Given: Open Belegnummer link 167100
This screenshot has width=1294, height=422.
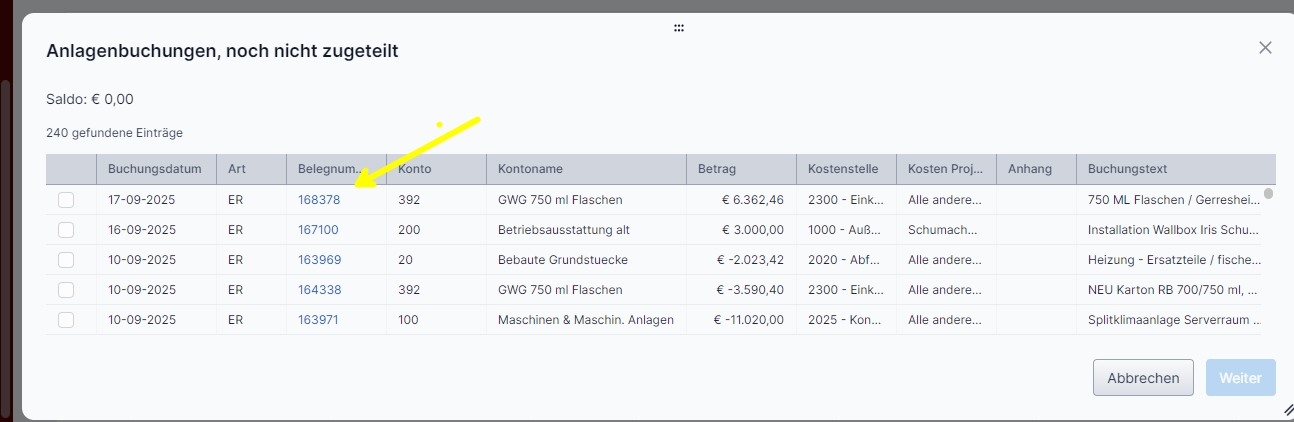Looking at the screenshot, I should 318,230.
